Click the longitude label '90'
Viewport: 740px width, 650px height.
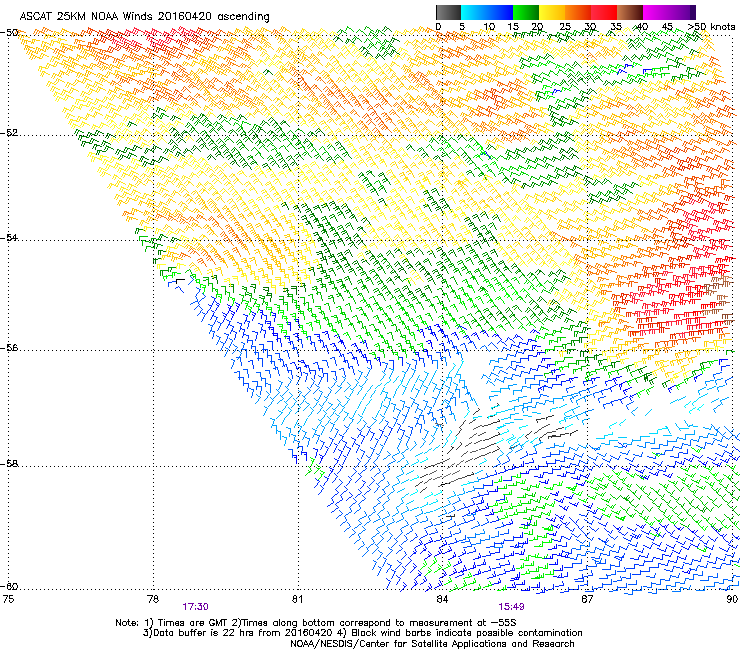pyautogui.click(x=732, y=599)
